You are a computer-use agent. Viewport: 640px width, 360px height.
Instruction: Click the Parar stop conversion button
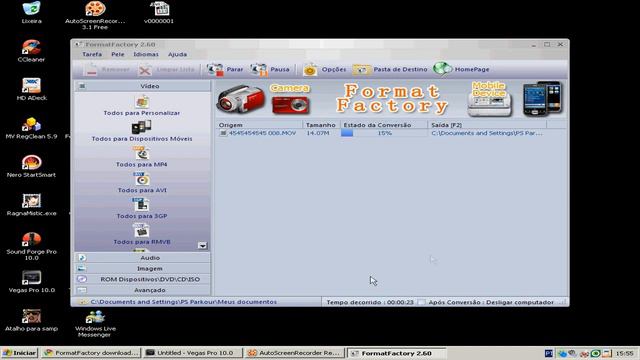pos(225,70)
